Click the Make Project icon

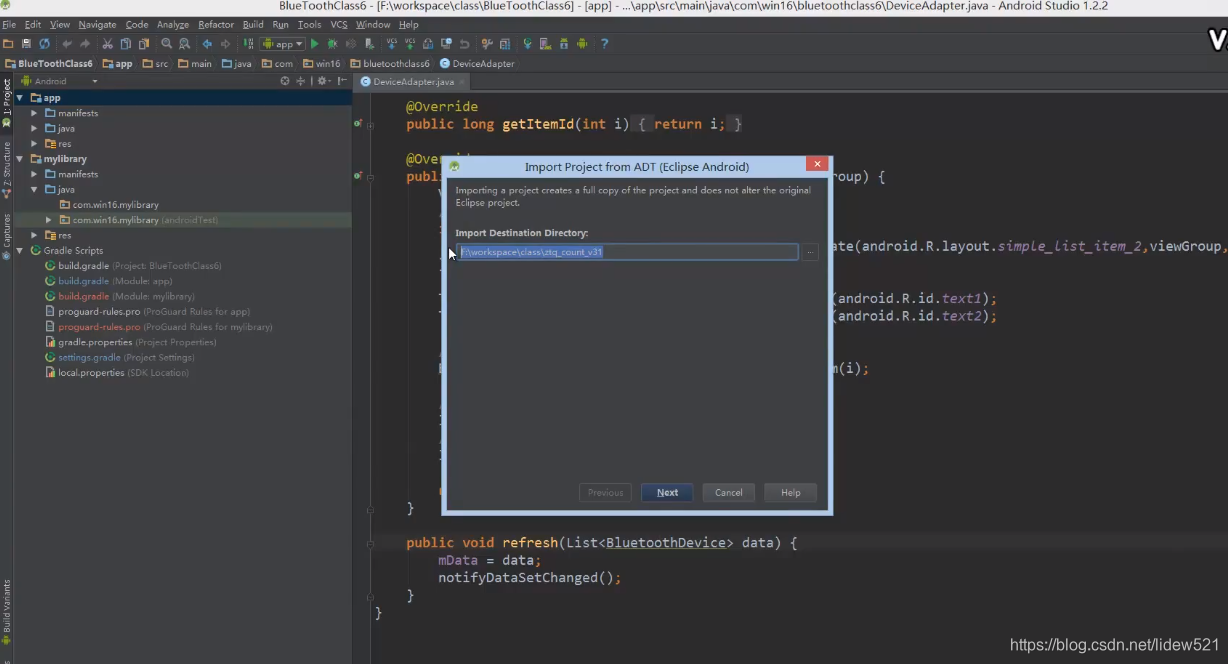click(x=249, y=44)
